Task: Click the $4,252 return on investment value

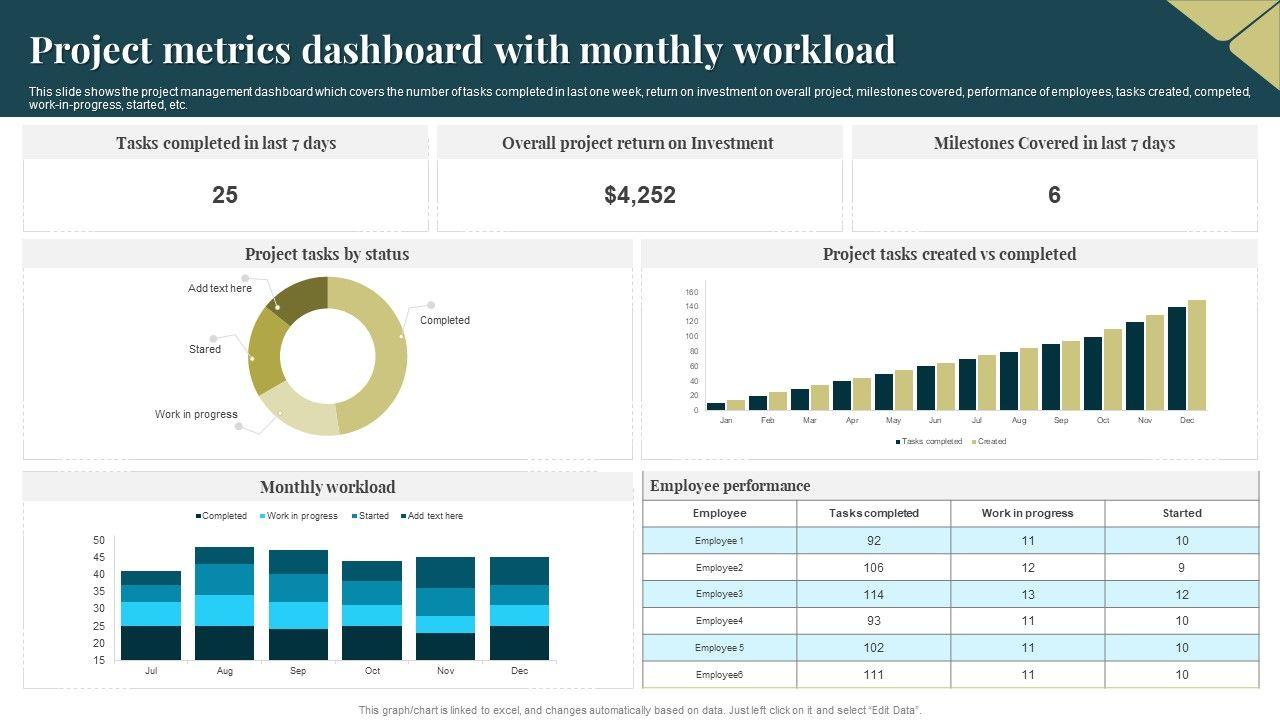Action: pyautogui.click(x=640, y=195)
